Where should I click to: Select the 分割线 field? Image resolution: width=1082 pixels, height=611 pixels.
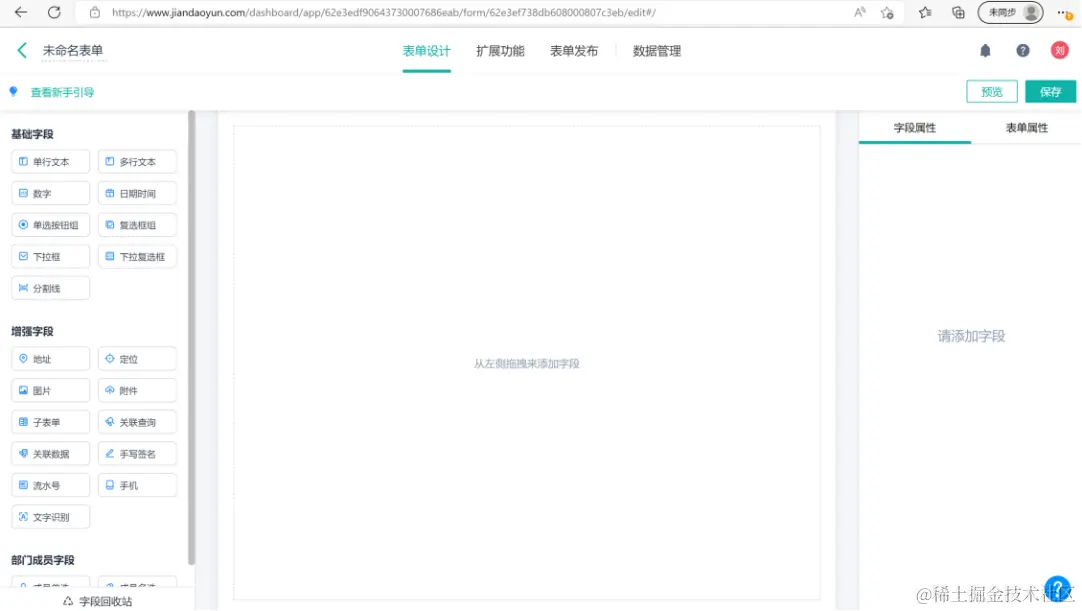(50, 289)
